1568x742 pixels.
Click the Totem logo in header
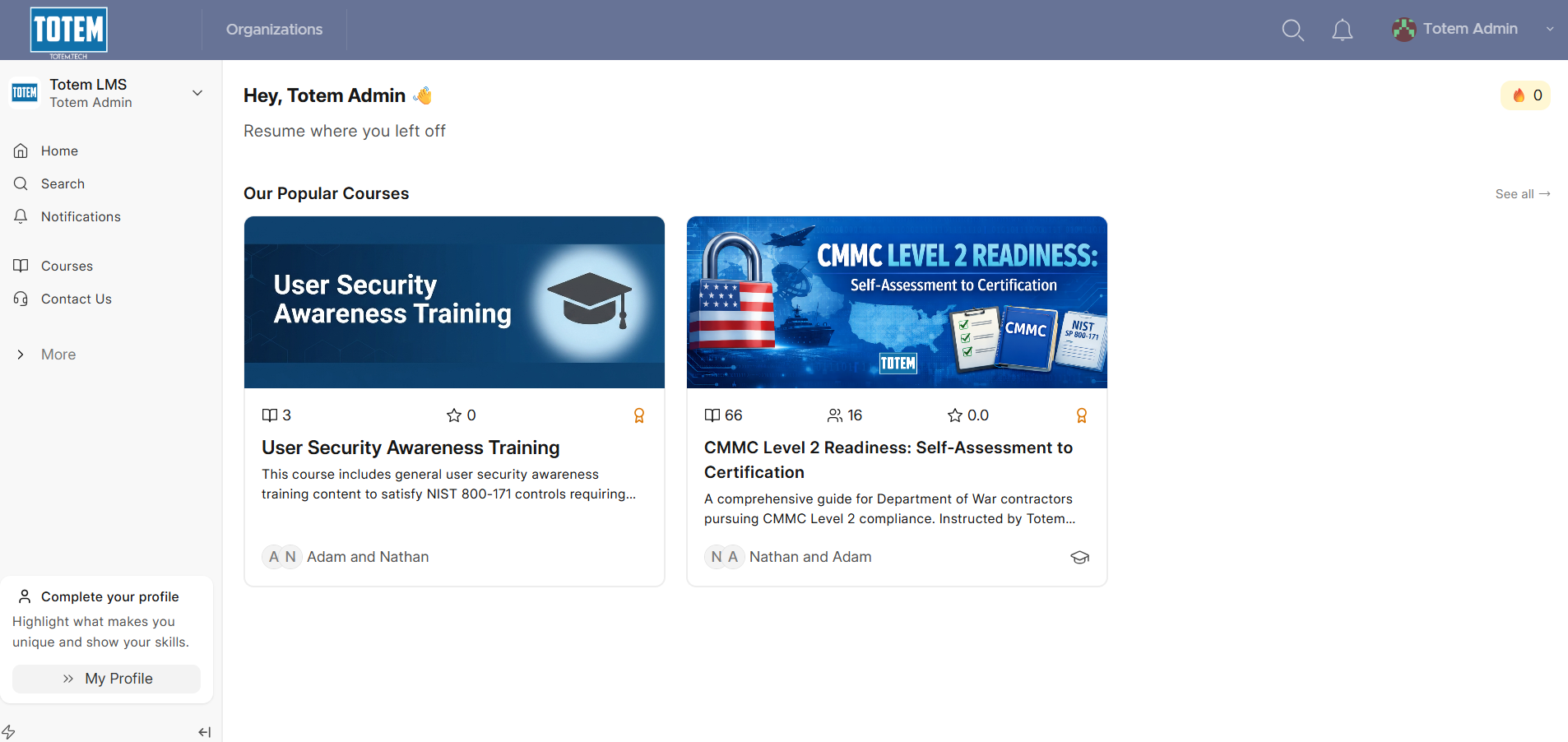pos(69,31)
